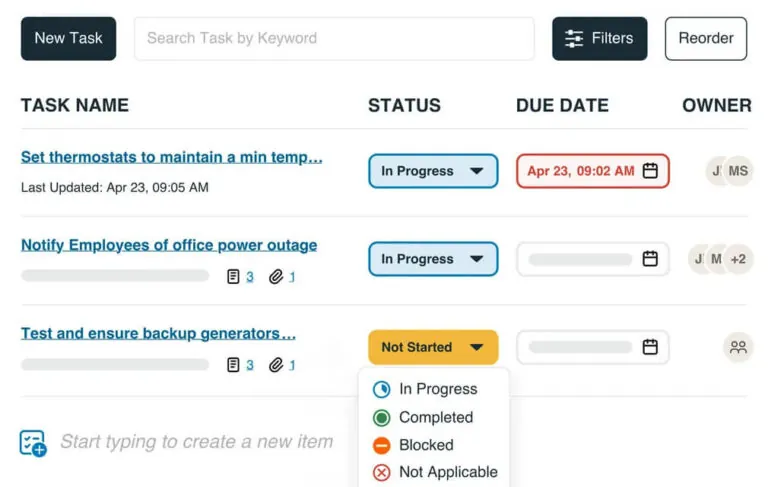768x487 pixels.
Task: Click the new item checklist icon
Action: tap(33, 443)
